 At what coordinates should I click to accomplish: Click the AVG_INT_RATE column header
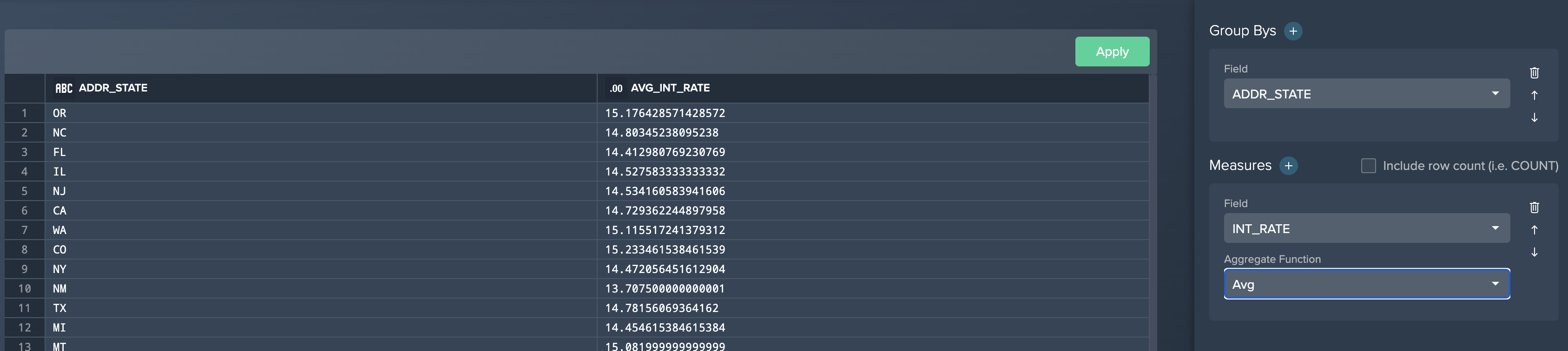[x=670, y=88]
